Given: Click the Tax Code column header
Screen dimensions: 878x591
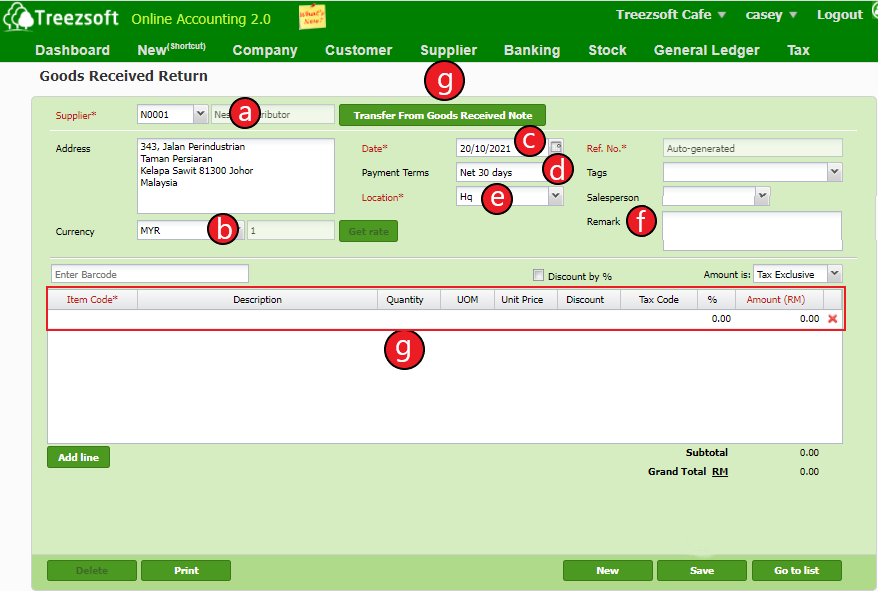Looking at the screenshot, I should pyautogui.click(x=658, y=299).
